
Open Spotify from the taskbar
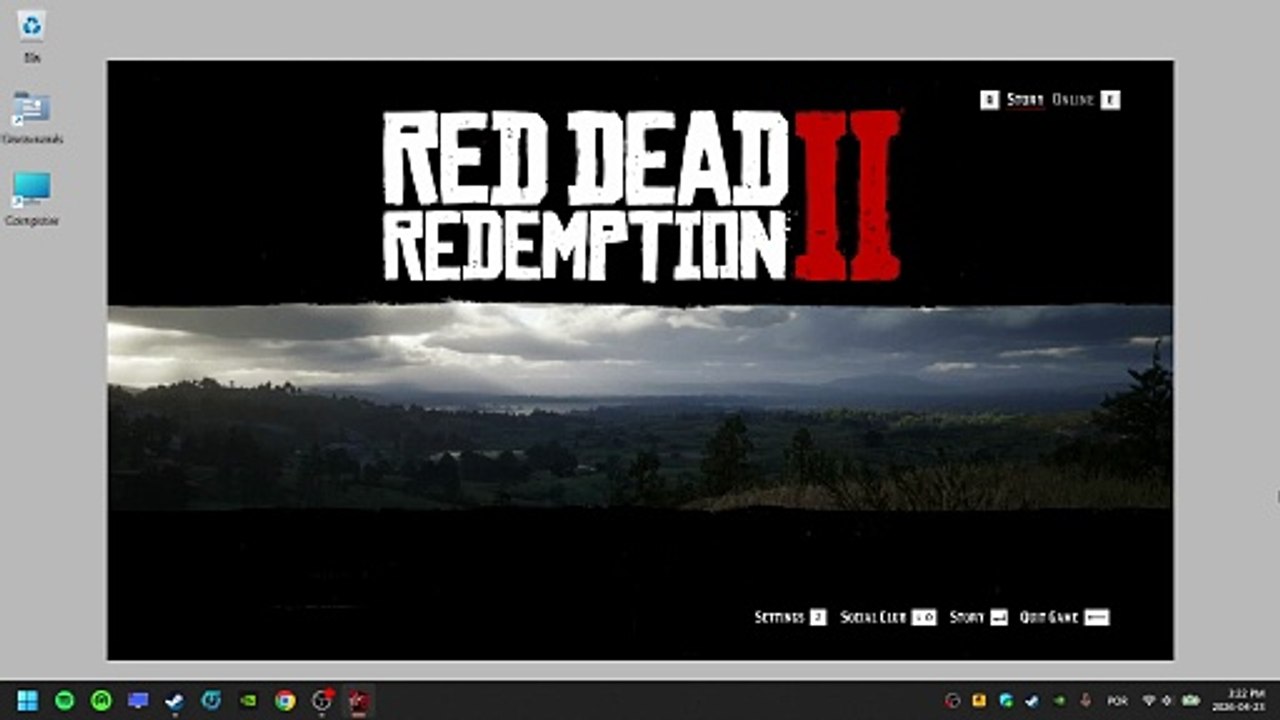[x=65, y=700]
